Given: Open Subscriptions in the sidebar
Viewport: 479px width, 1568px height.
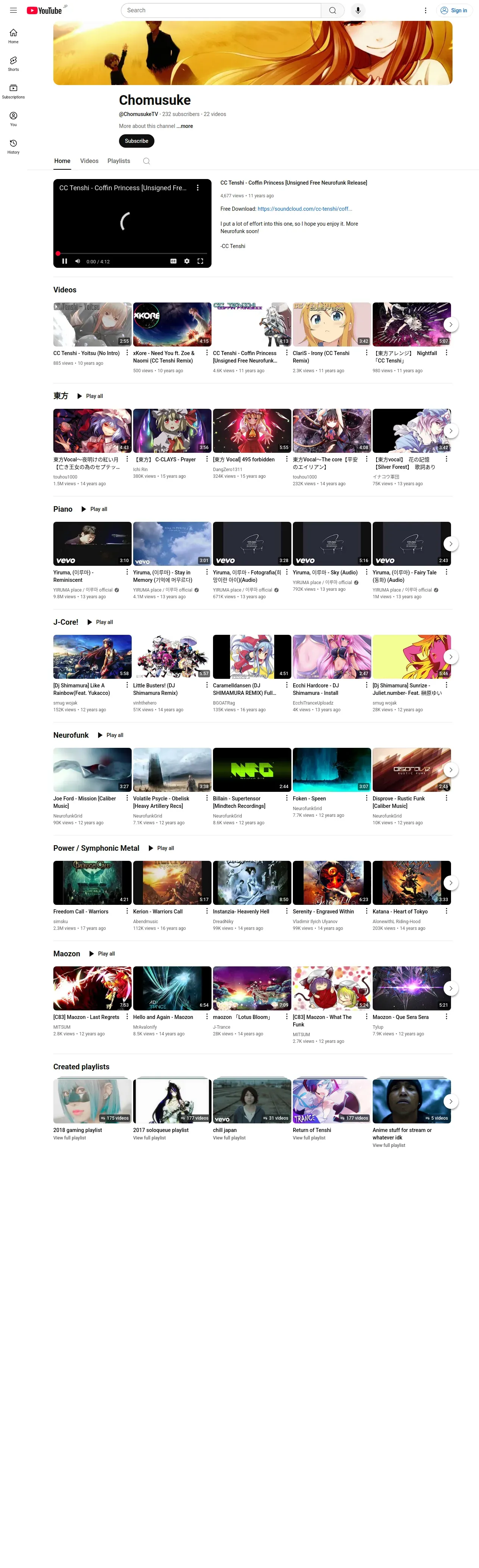Looking at the screenshot, I should (13, 91).
